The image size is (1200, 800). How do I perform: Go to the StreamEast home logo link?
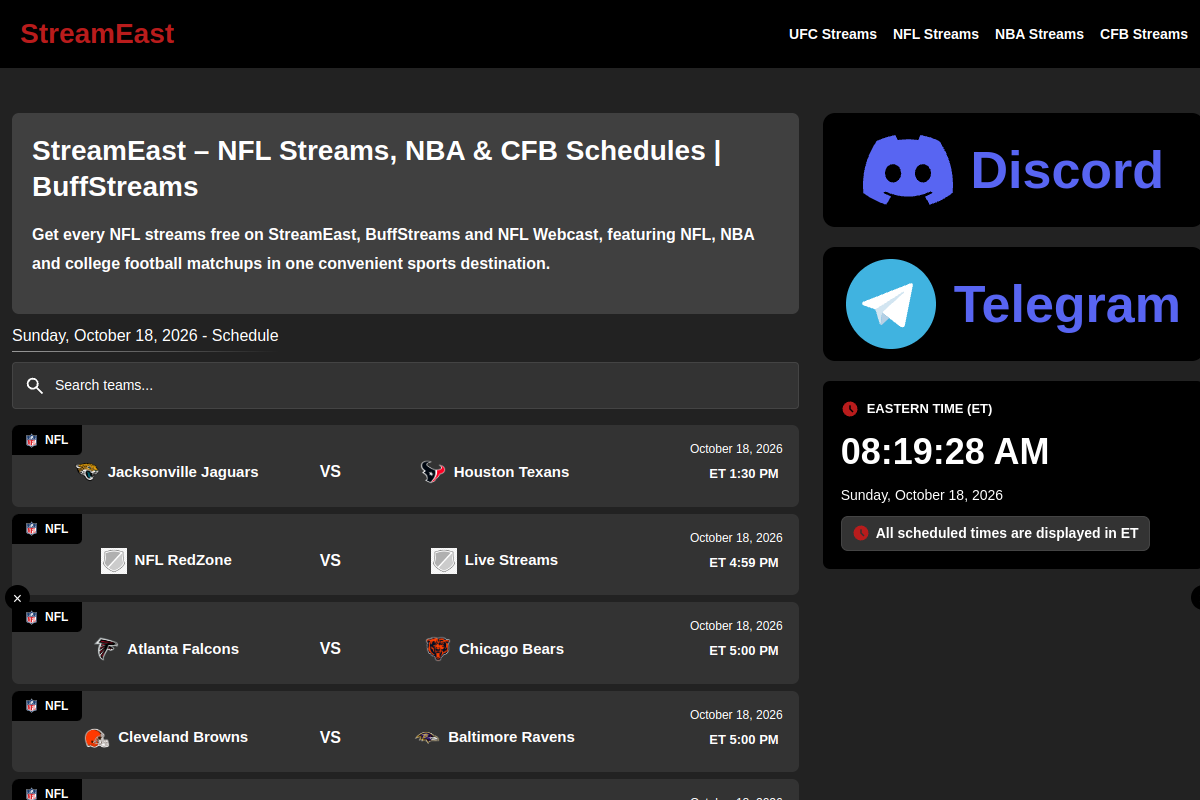97,34
